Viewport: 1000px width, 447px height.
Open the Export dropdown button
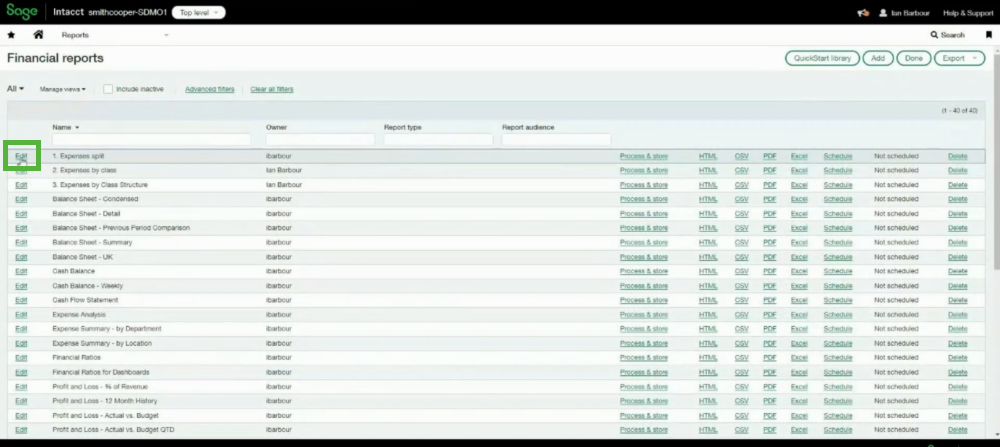click(x=959, y=58)
